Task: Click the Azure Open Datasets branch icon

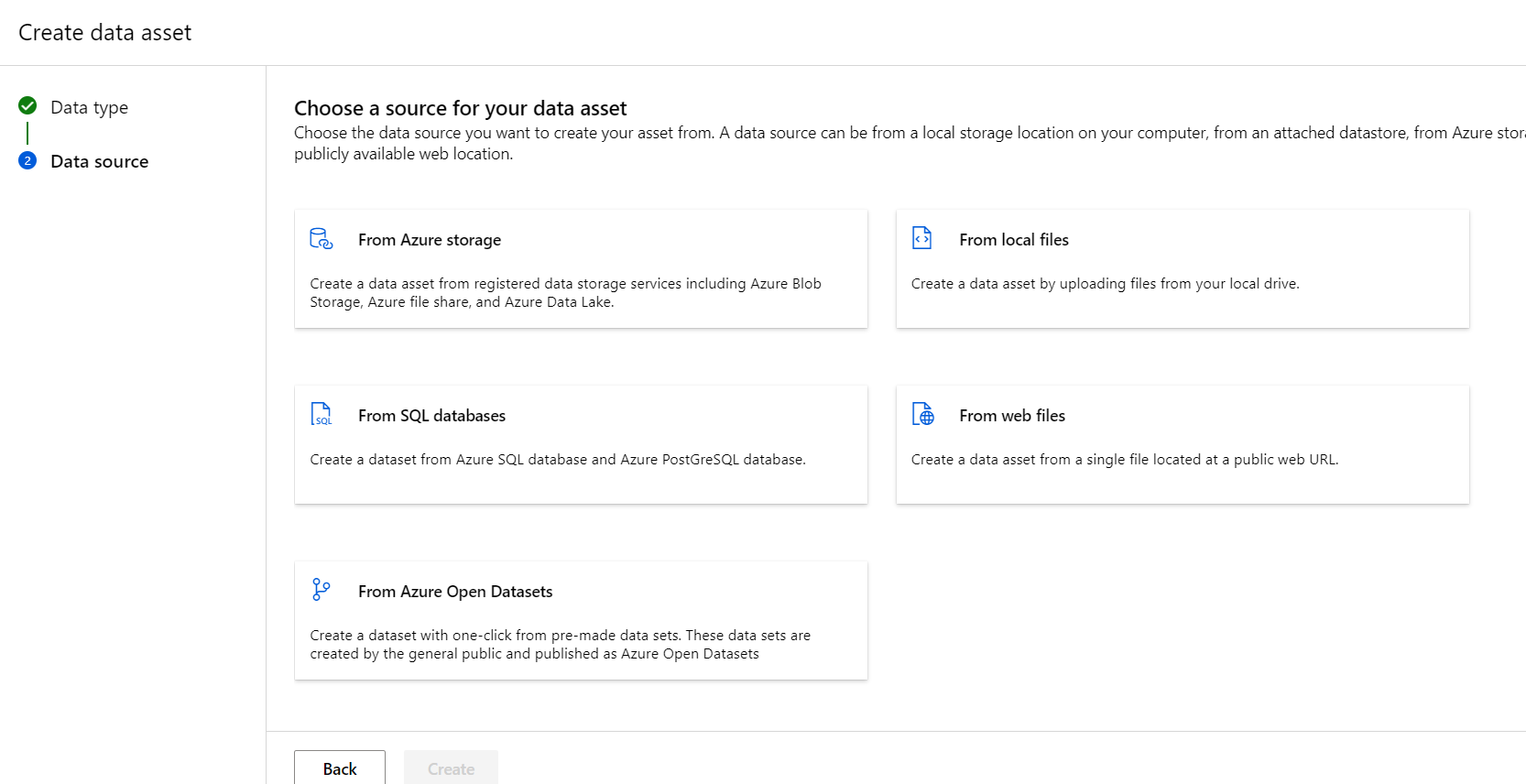Action: pyautogui.click(x=321, y=589)
